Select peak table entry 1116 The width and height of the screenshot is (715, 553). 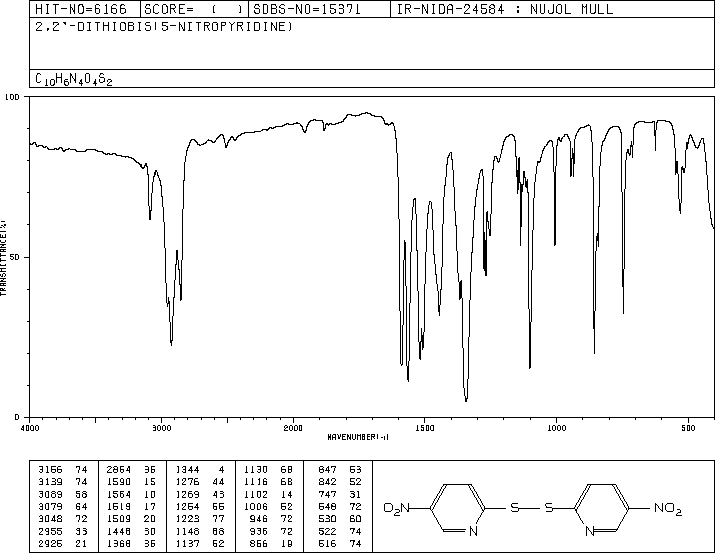click(x=256, y=481)
